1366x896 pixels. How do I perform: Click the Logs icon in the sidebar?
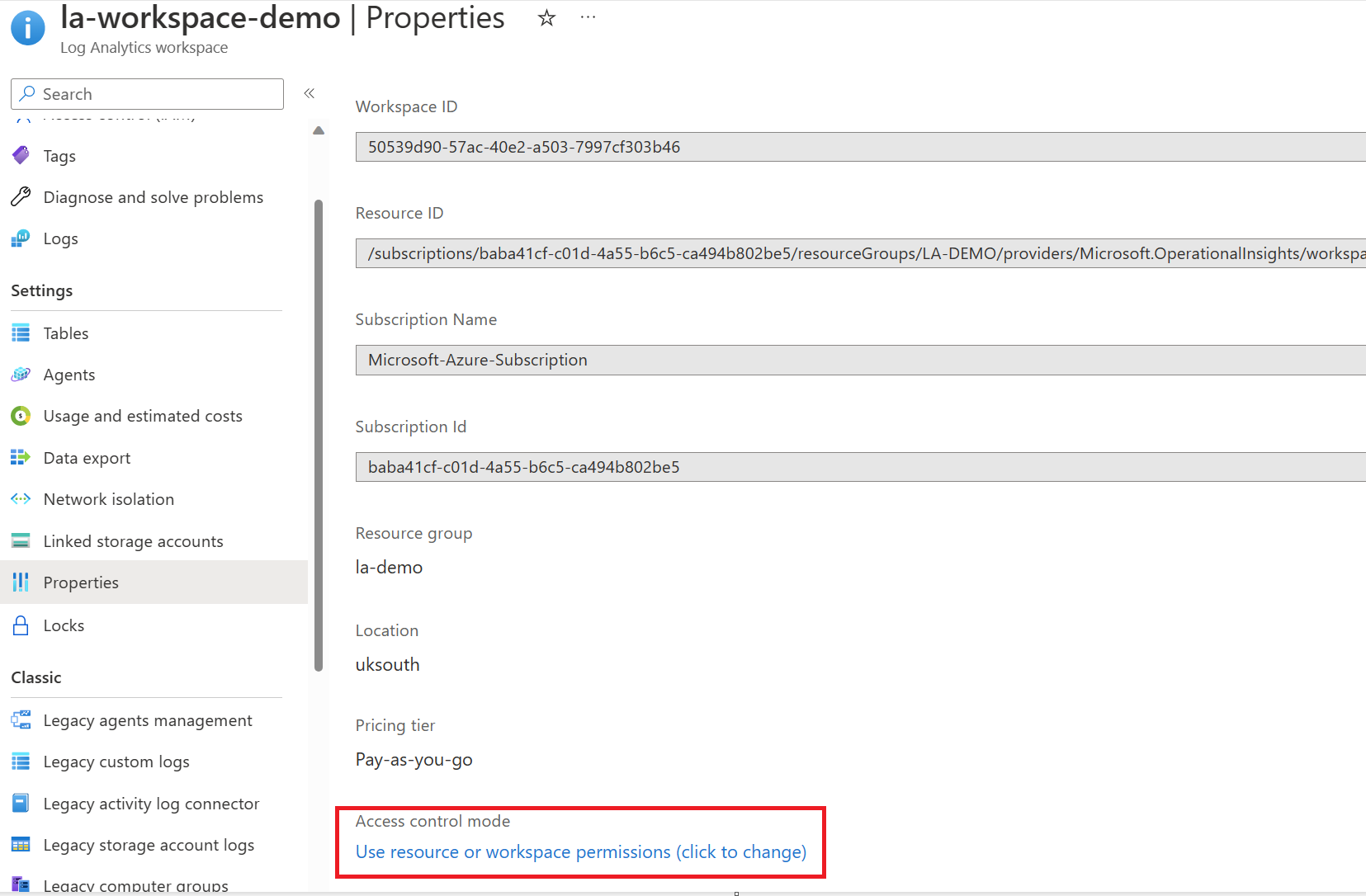tap(21, 238)
